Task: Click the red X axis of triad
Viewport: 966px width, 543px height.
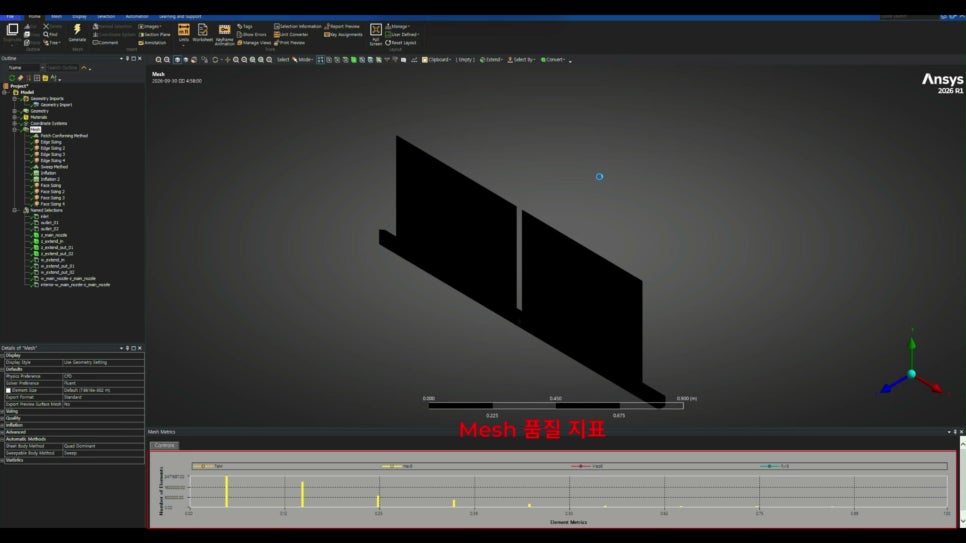Action: [928, 382]
